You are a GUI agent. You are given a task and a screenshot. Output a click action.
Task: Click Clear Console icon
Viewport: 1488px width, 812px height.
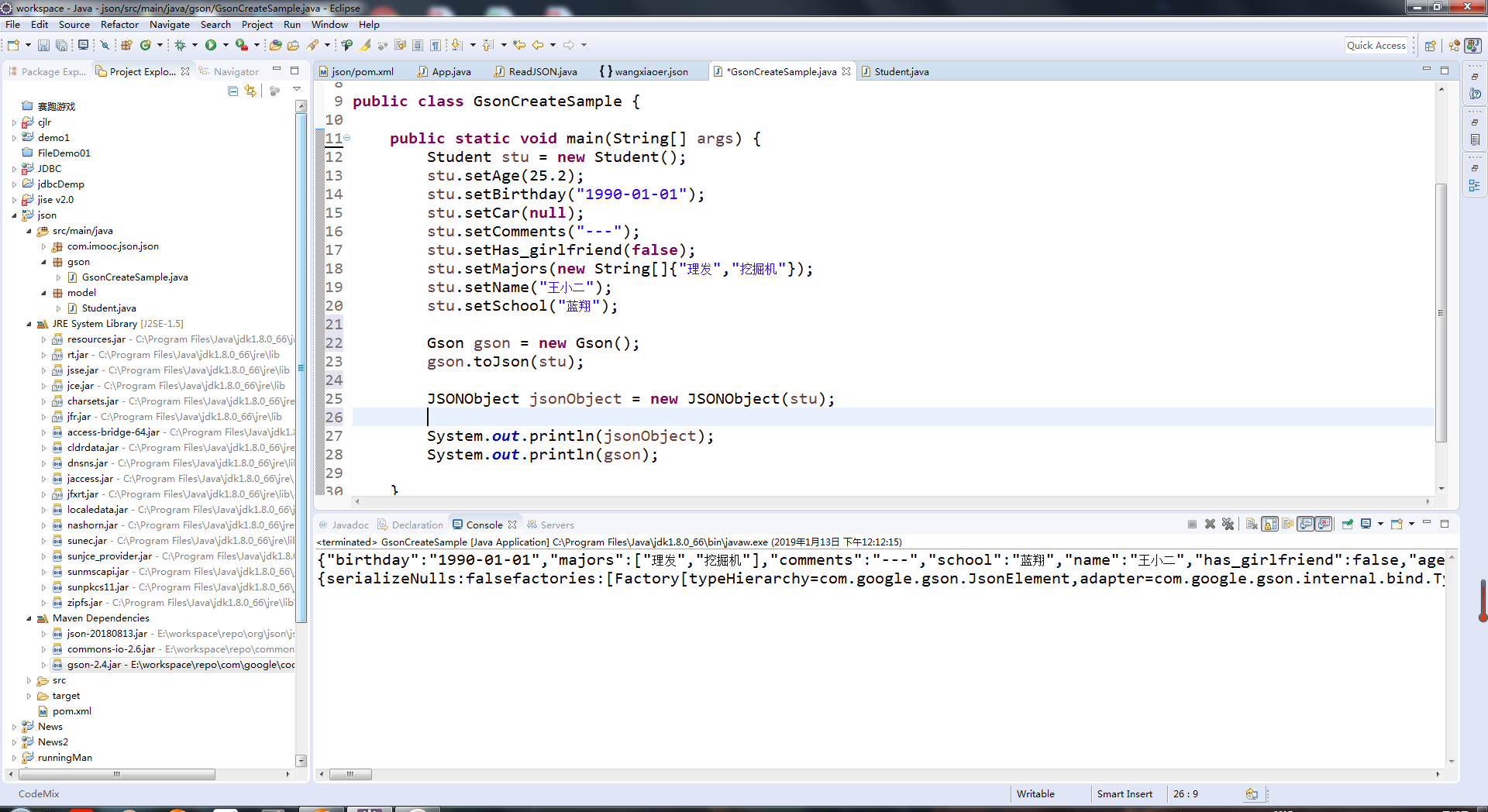1252,525
